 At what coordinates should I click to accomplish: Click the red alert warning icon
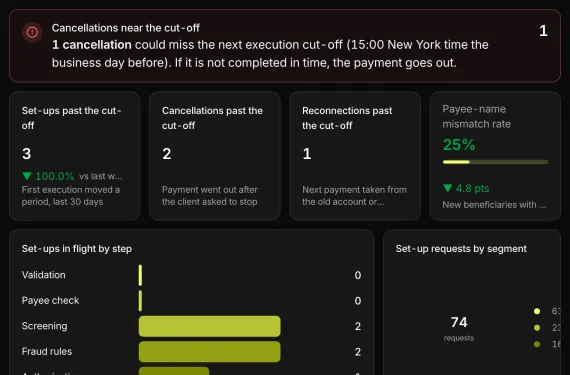coord(32,32)
